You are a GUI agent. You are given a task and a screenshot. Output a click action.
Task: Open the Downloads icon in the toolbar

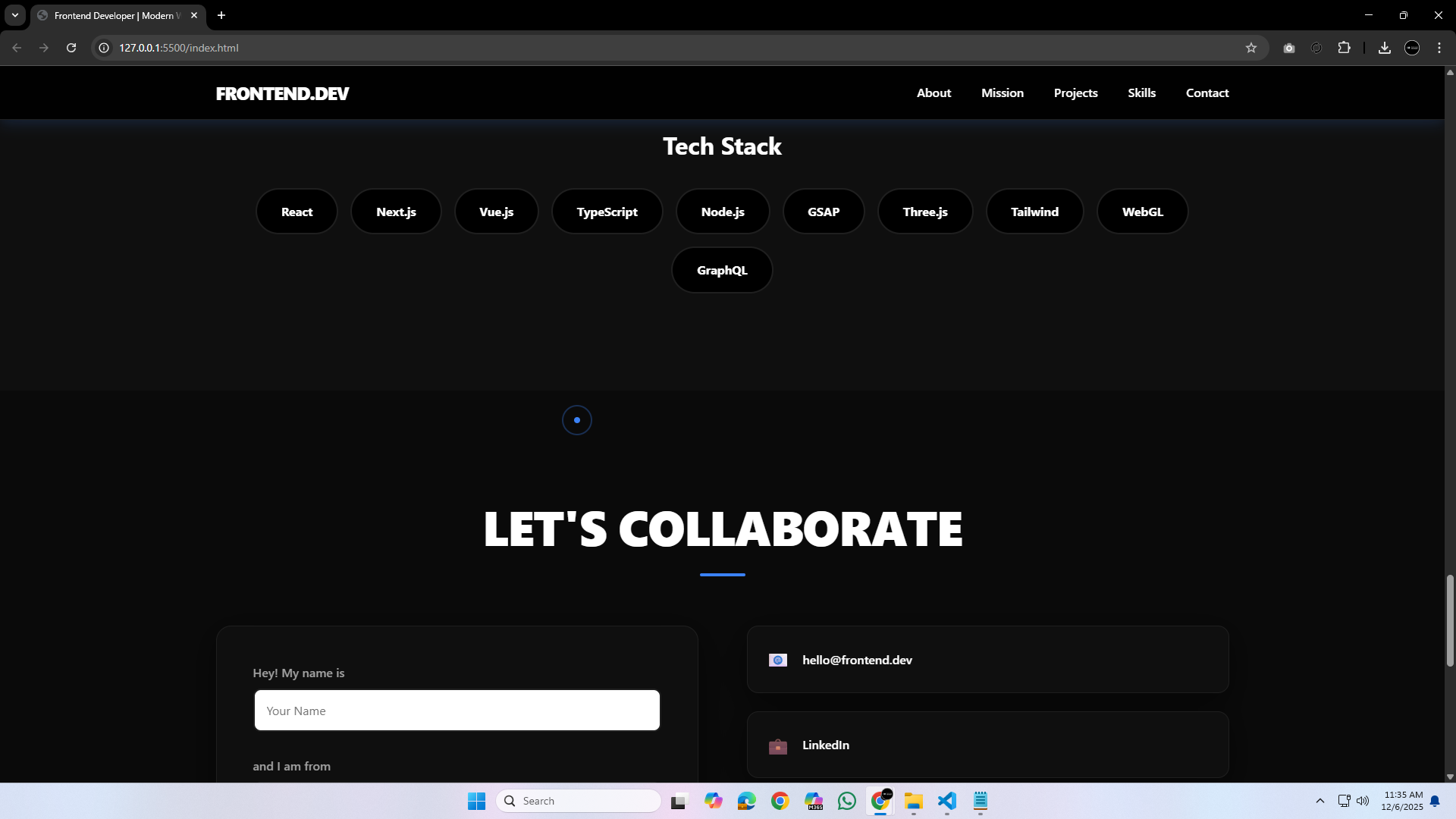tap(1384, 47)
